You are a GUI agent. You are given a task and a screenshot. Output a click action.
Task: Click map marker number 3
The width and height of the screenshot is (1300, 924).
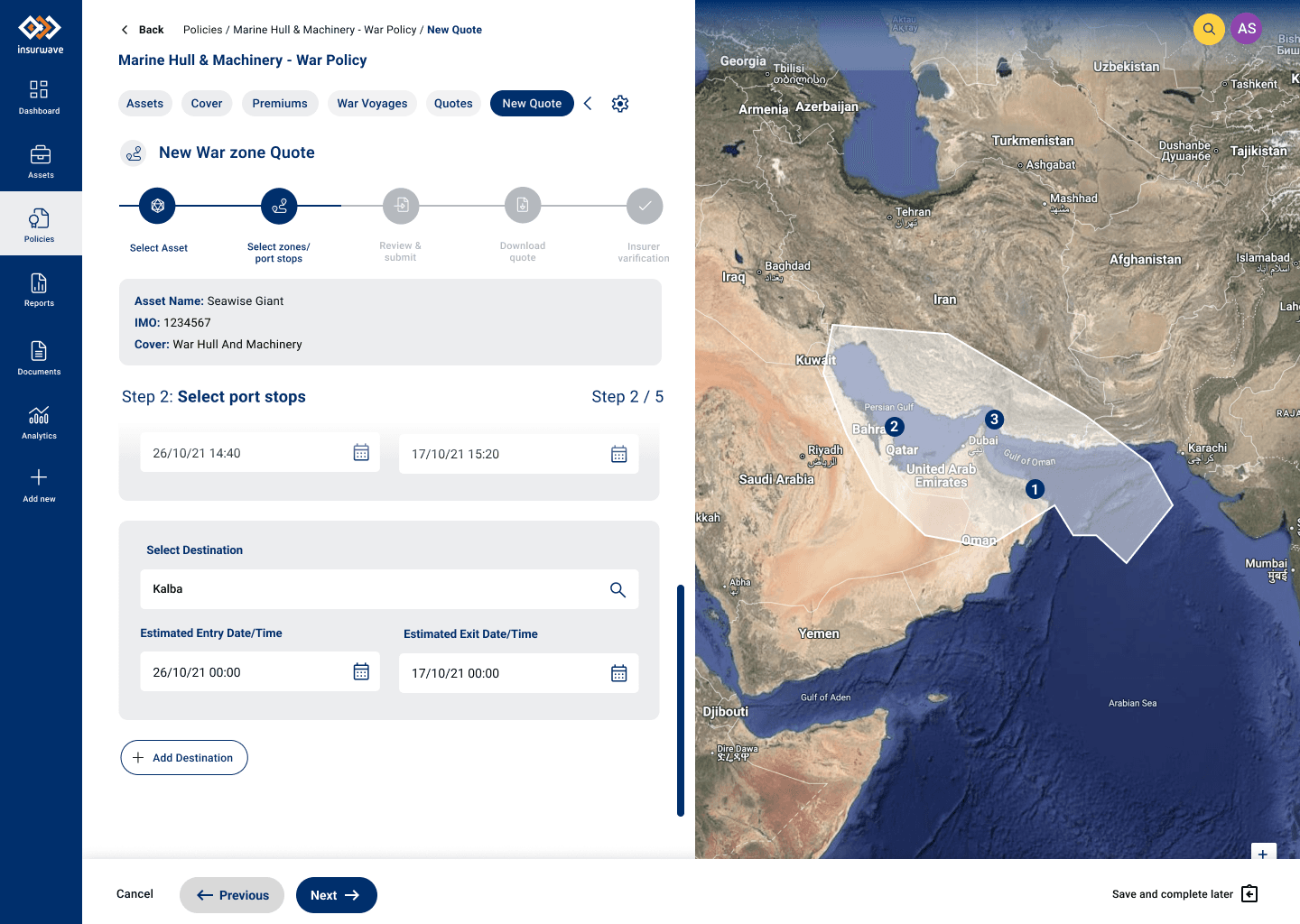[x=994, y=419]
